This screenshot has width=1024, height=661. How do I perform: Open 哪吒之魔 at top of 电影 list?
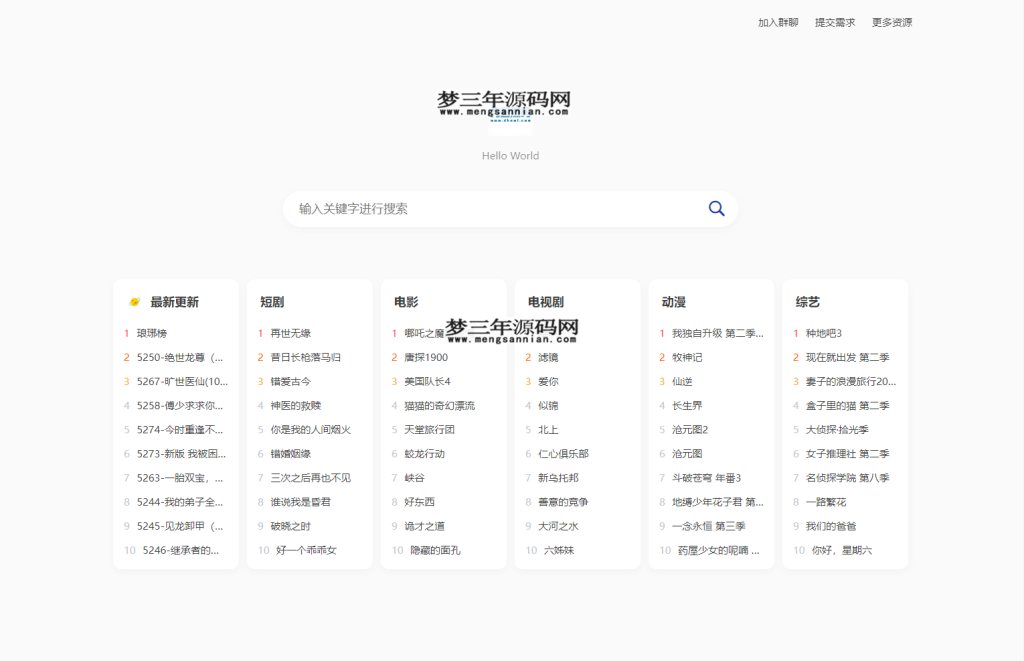pyautogui.click(x=425, y=333)
